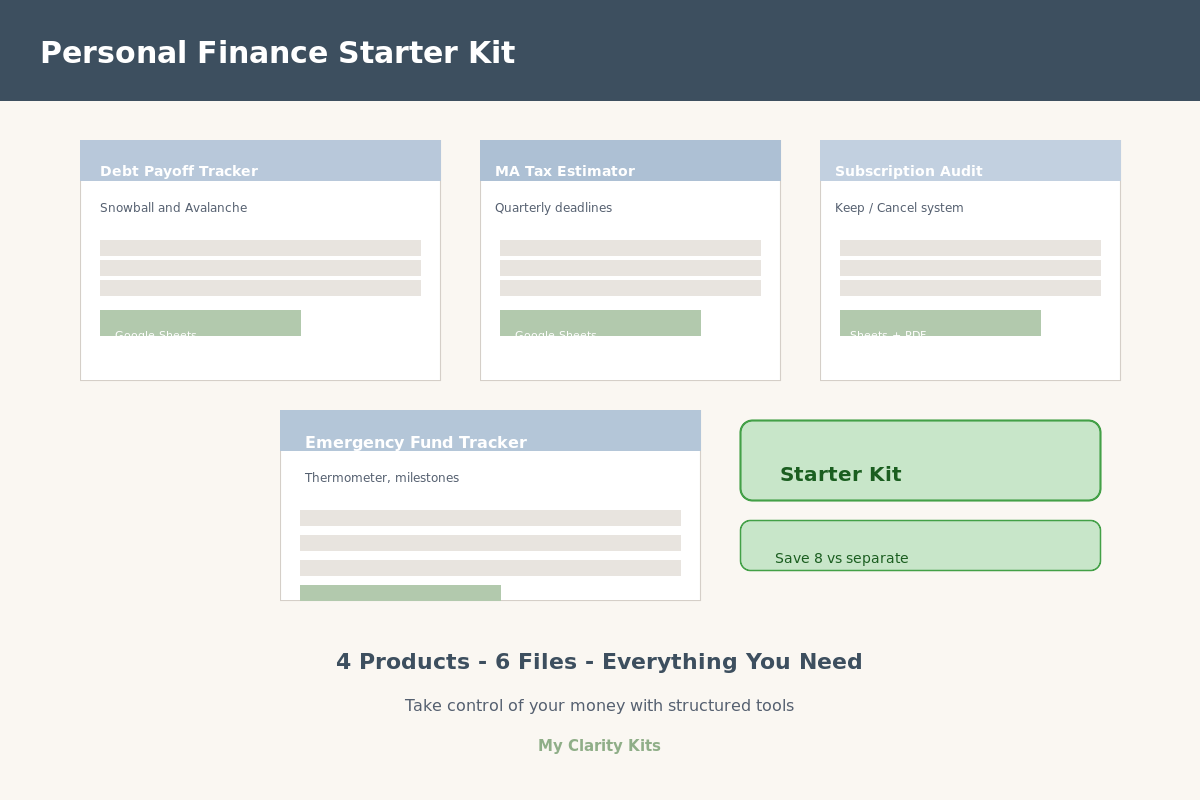Screen dimensions: 1200x800
Task: Open the Subscription Audit card header
Action: 970,161
